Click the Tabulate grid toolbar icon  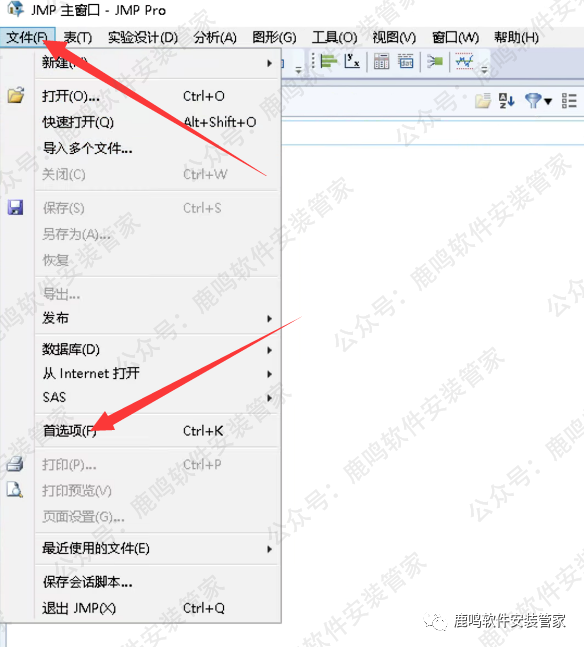tap(381, 61)
